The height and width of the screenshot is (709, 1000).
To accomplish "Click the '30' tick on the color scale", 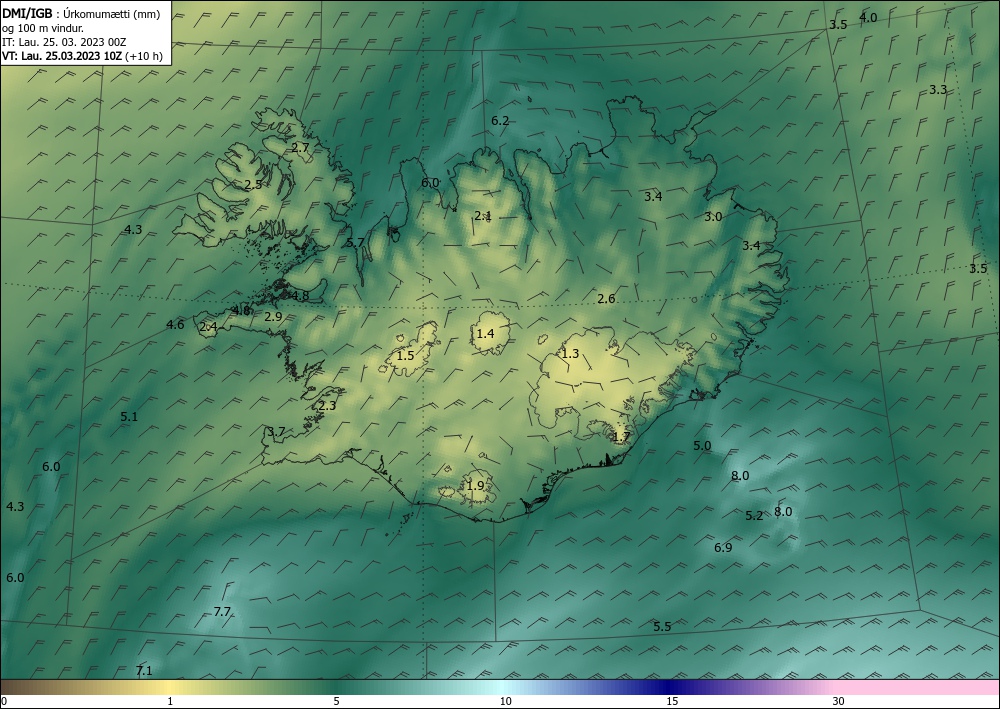I will pyautogui.click(x=838, y=702).
